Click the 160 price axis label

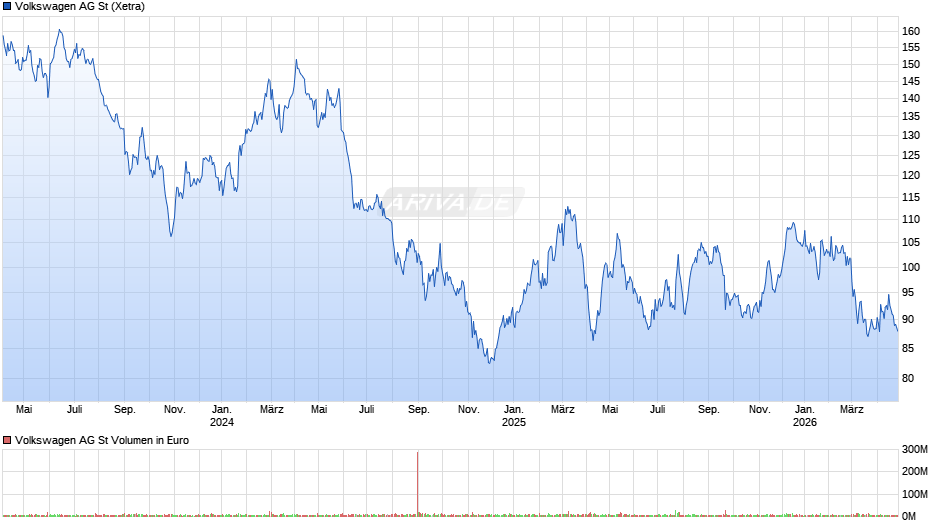coord(911,31)
